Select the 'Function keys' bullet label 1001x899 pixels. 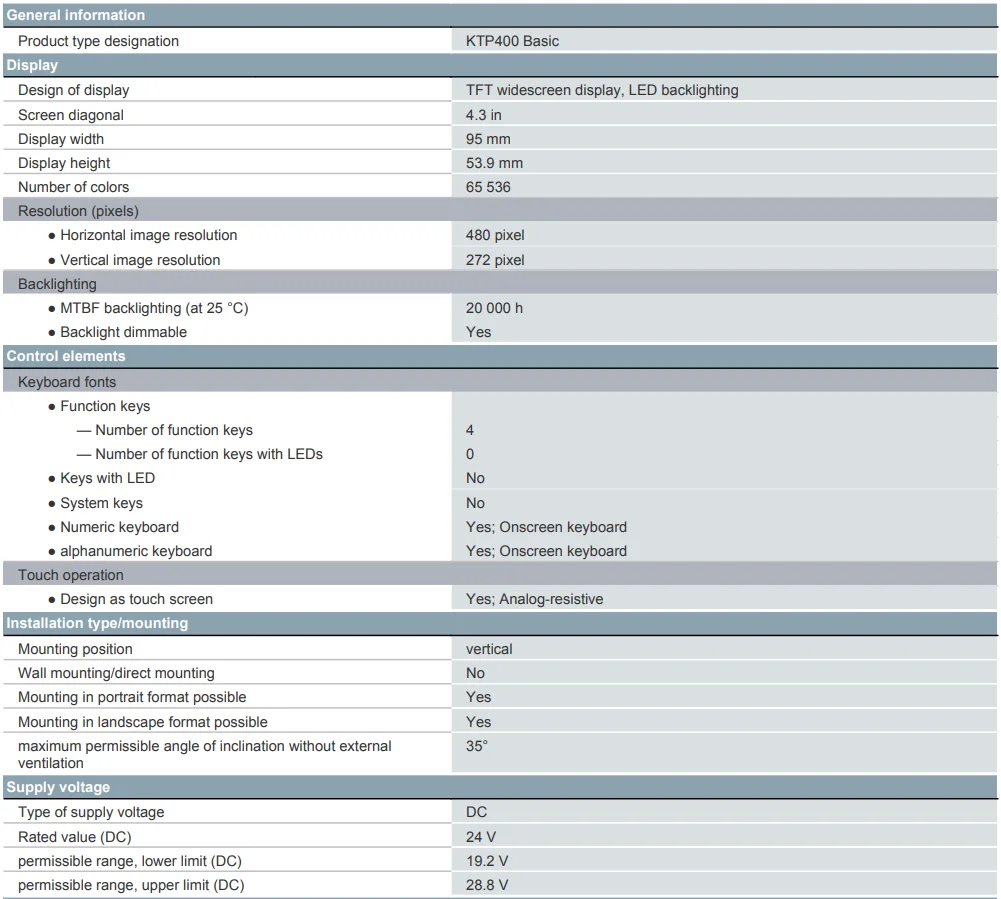click(x=105, y=406)
